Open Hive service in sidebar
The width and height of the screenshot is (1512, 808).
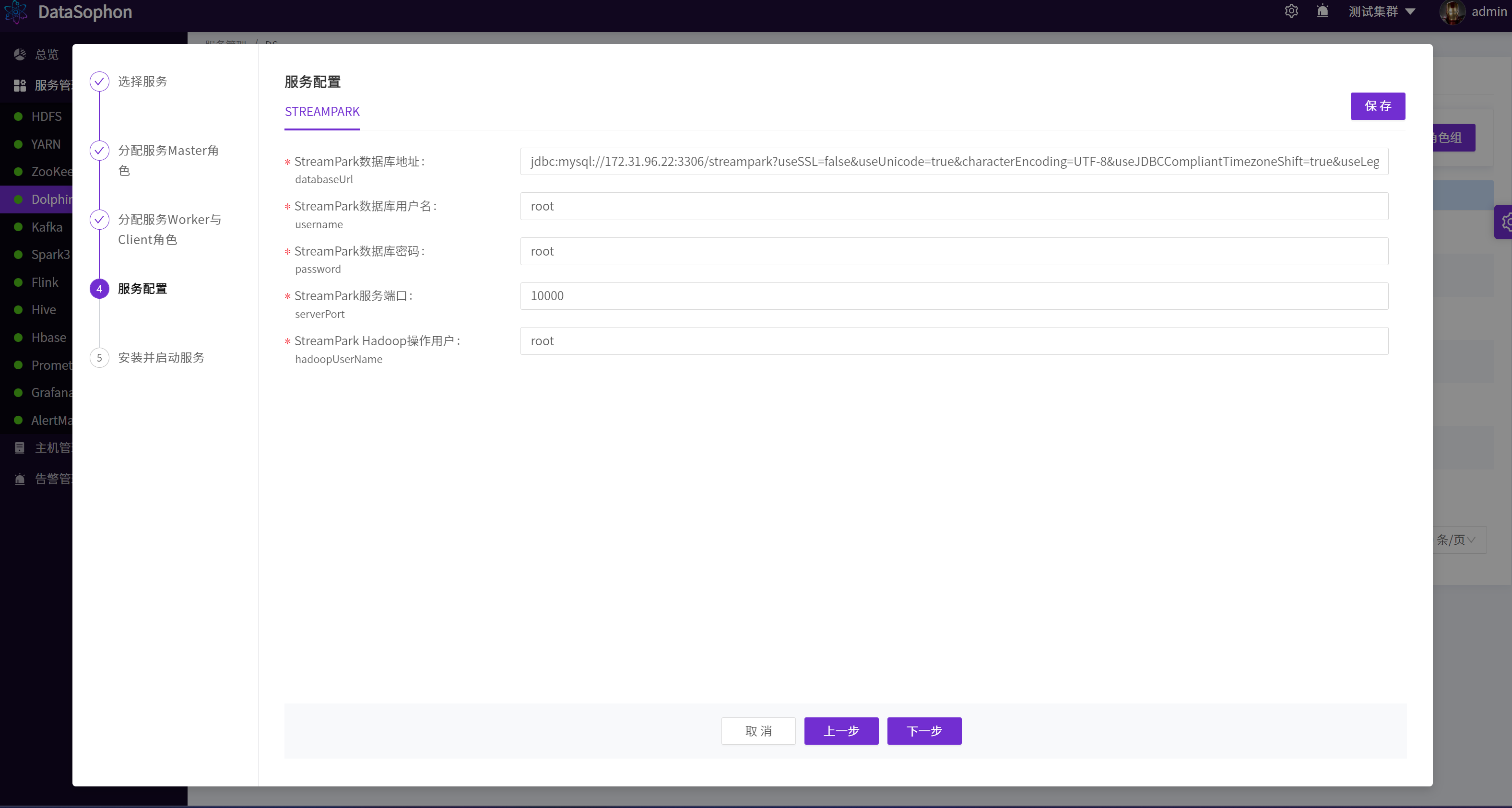pyautogui.click(x=44, y=310)
